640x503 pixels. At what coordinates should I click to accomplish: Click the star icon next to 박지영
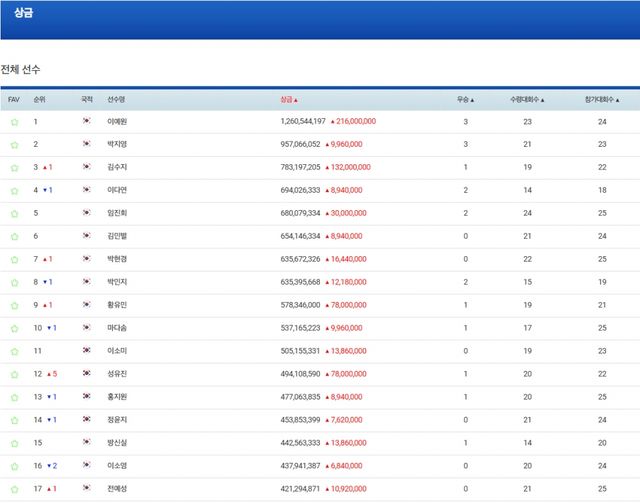pyautogui.click(x=14, y=144)
